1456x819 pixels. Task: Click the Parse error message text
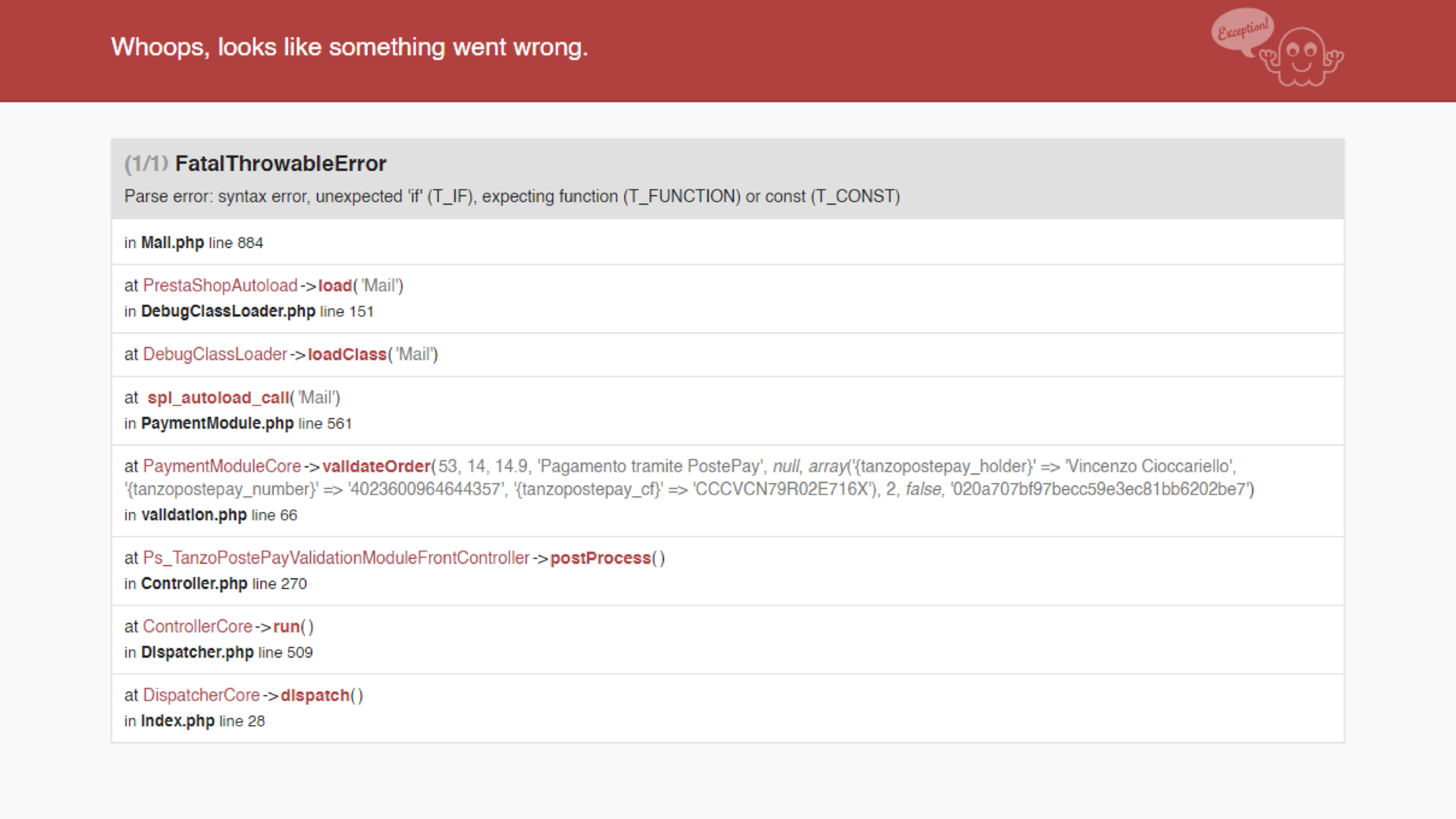[512, 197]
